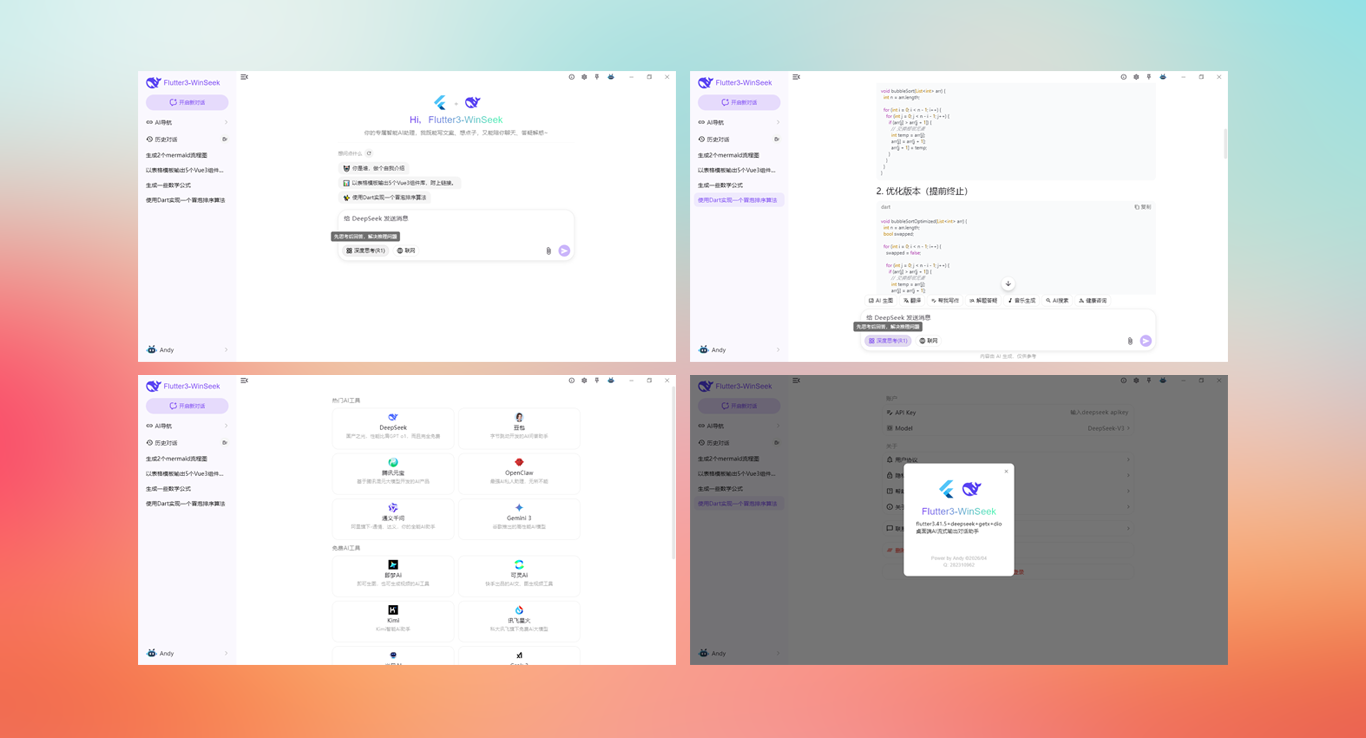1366x738 pixels.
Task: Choose the 你是谁，做个自我介绍 suggestion in the welcome window
Action: [x=374, y=168]
